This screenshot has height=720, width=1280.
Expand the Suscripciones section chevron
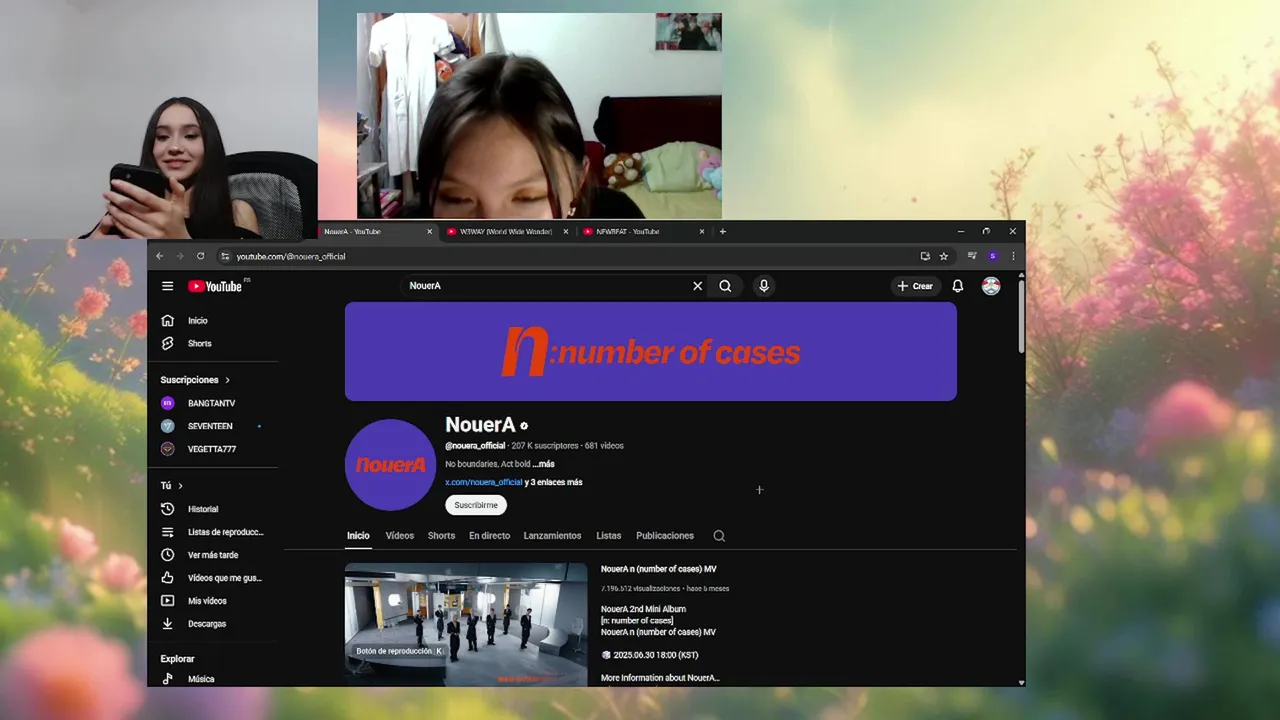[227, 380]
